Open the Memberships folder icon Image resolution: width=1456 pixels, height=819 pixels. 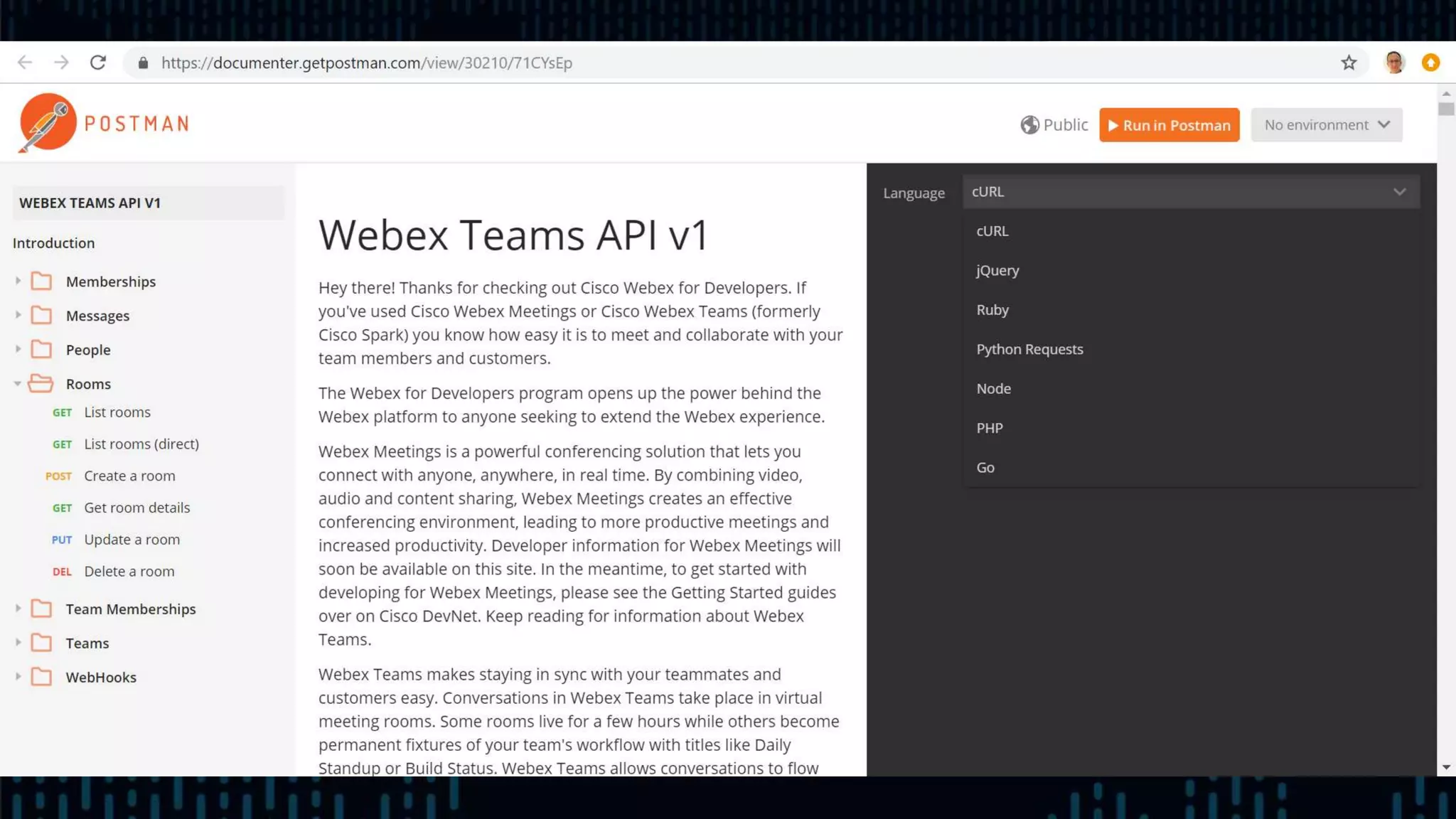[x=41, y=282]
